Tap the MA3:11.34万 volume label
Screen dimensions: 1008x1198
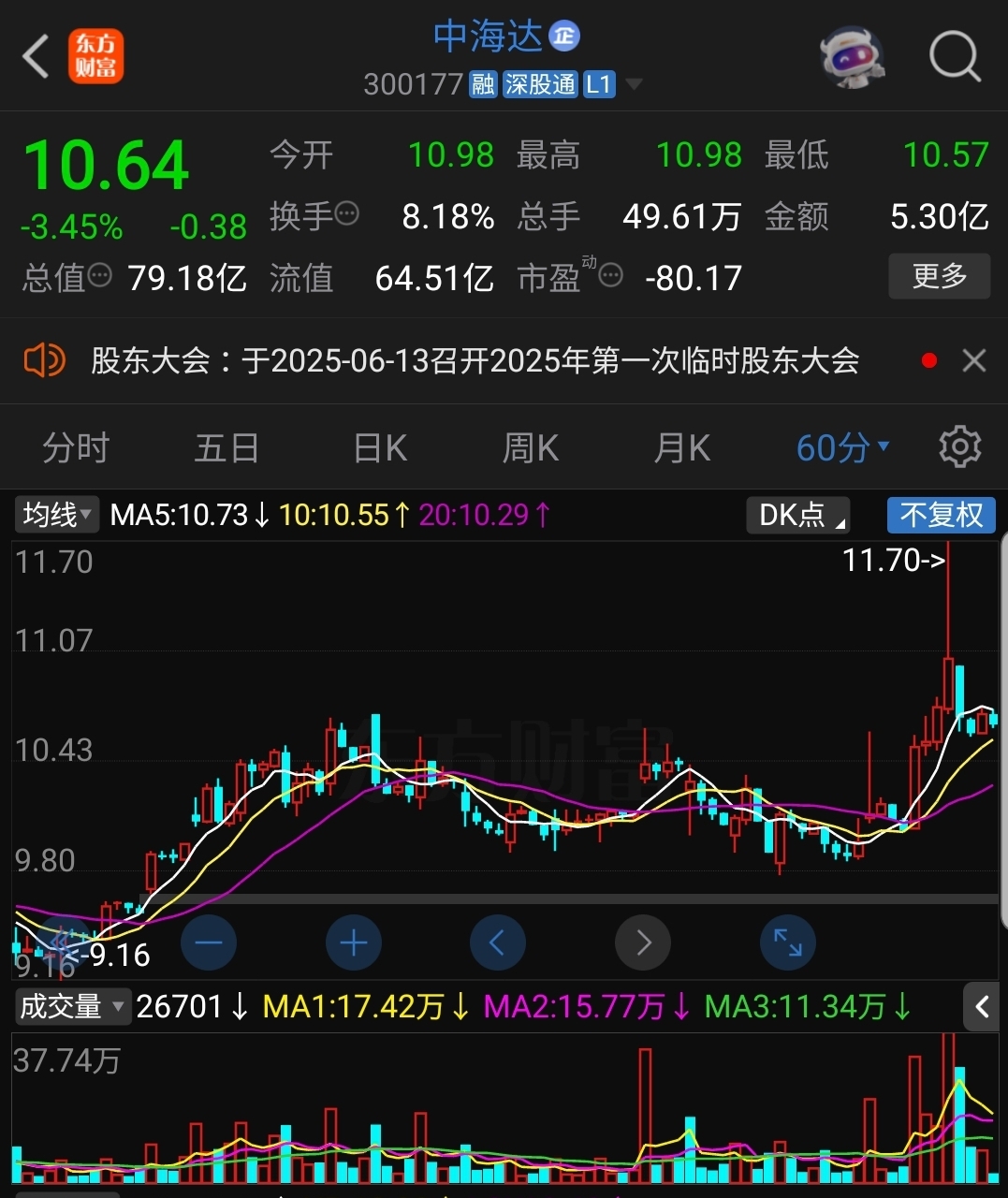click(808, 1007)
